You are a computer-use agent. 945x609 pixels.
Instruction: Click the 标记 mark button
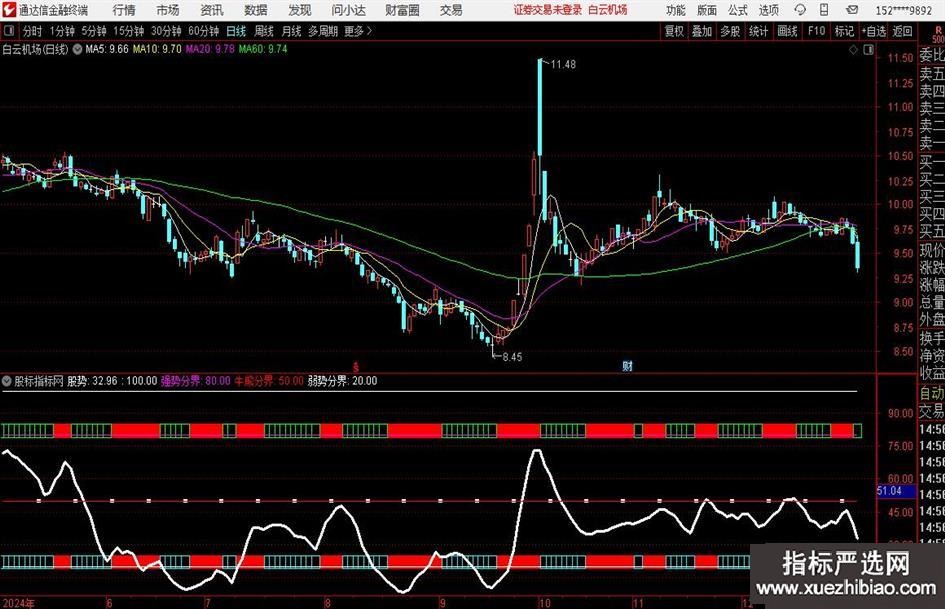pos(844,31)
